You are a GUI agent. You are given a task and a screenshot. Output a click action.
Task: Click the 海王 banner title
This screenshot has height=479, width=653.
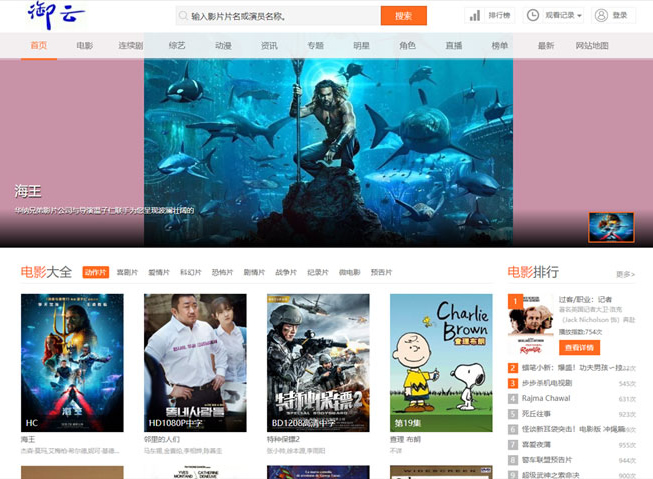click(28, 191)
